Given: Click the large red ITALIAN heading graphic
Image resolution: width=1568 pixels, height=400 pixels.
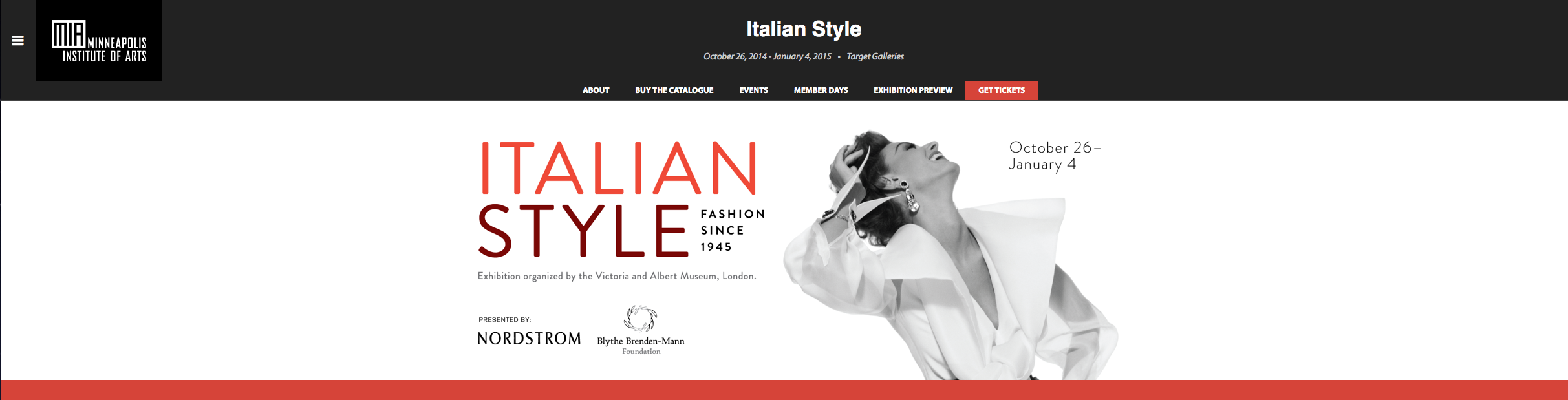Looking at the screenshot, I should [x=619, y=168].
